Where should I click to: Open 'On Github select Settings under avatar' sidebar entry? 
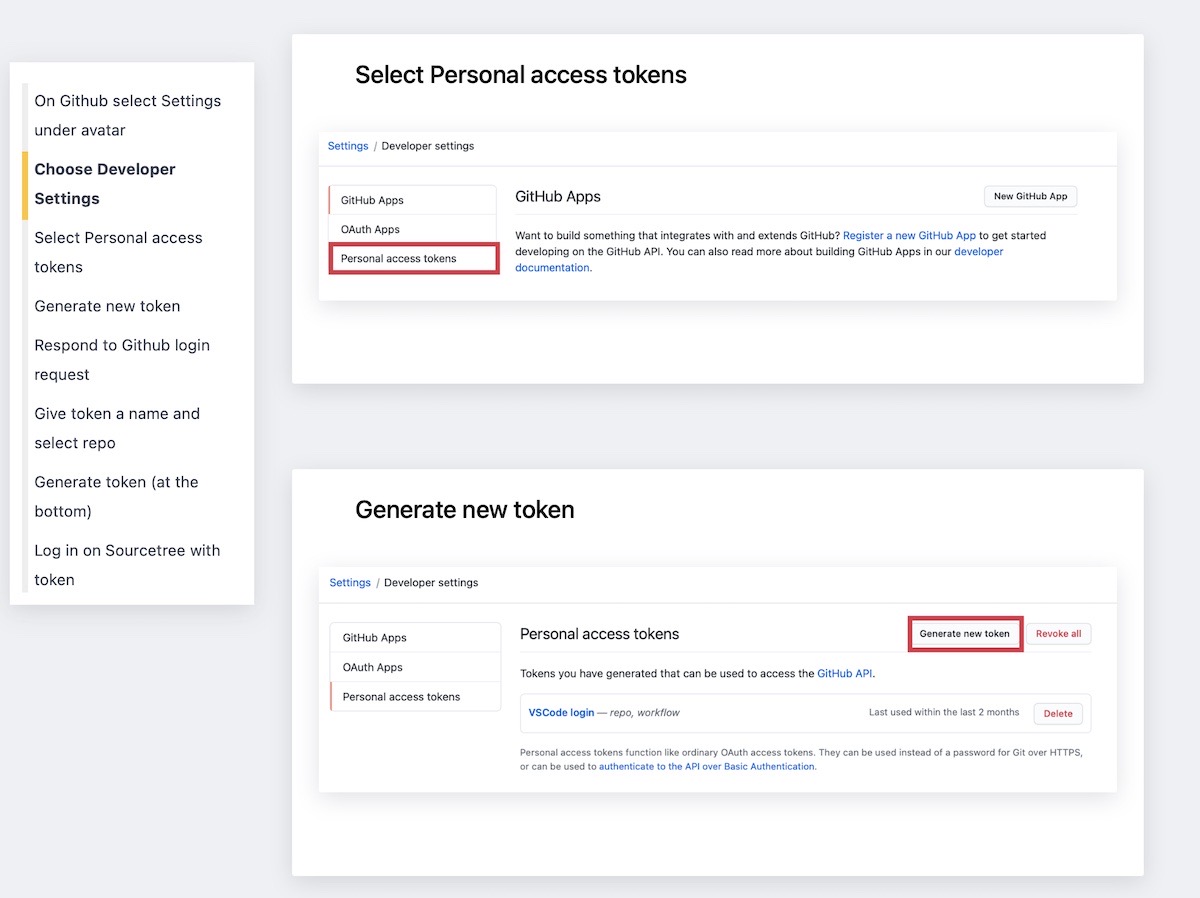127,115
